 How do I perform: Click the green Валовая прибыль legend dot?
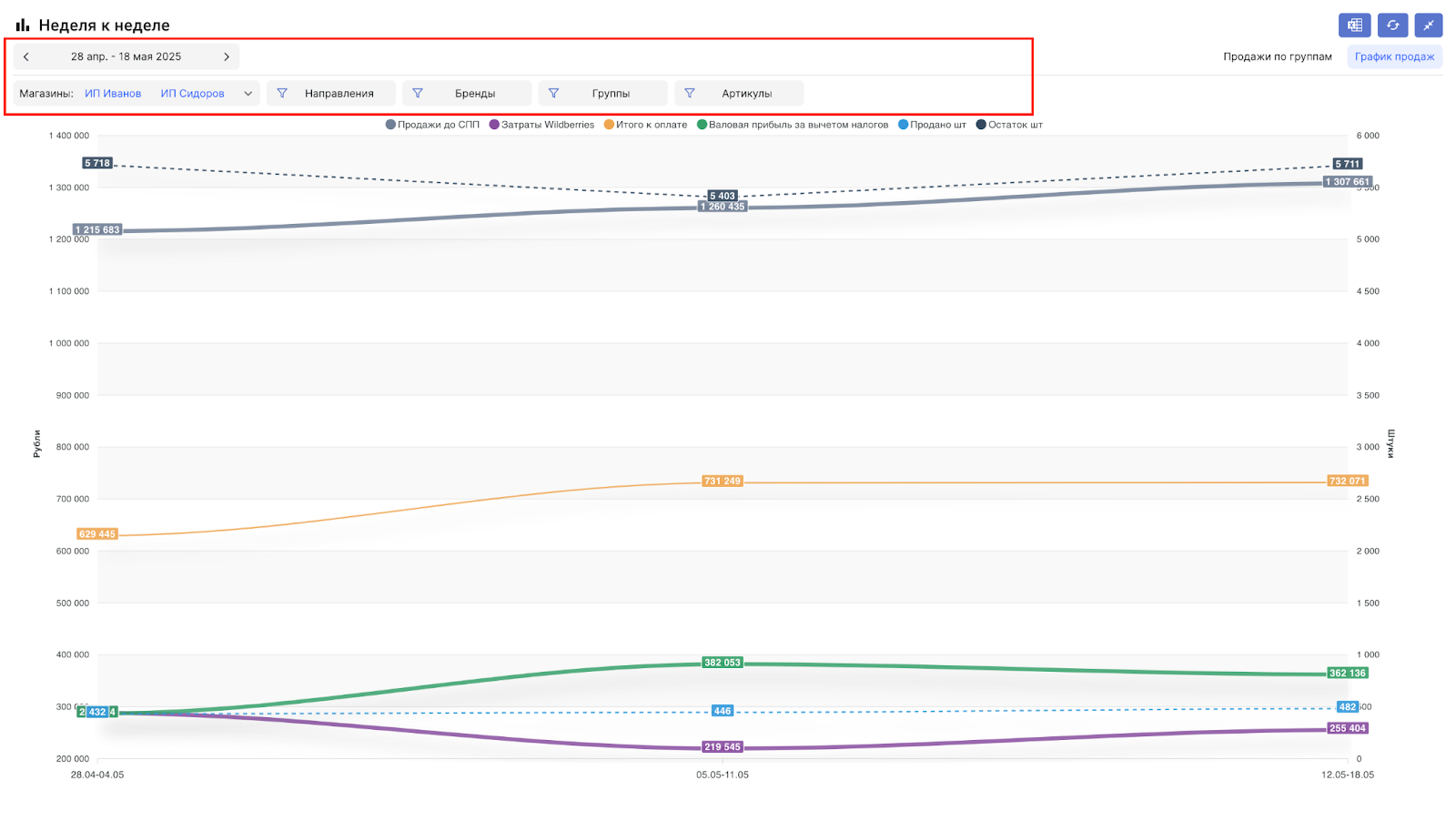703,125
